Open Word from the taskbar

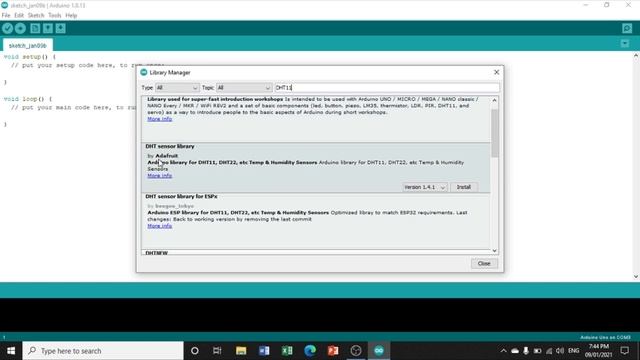[x=264, y=351]
